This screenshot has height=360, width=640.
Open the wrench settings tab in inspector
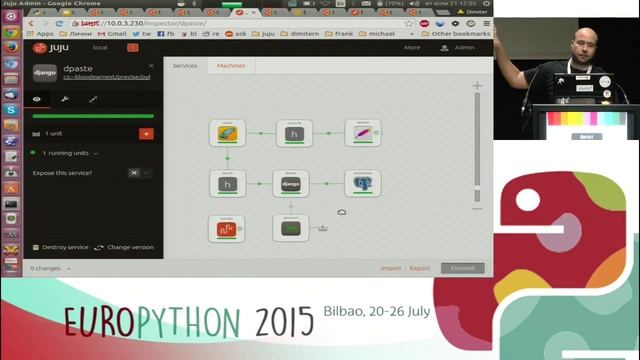tap(64, 99)
